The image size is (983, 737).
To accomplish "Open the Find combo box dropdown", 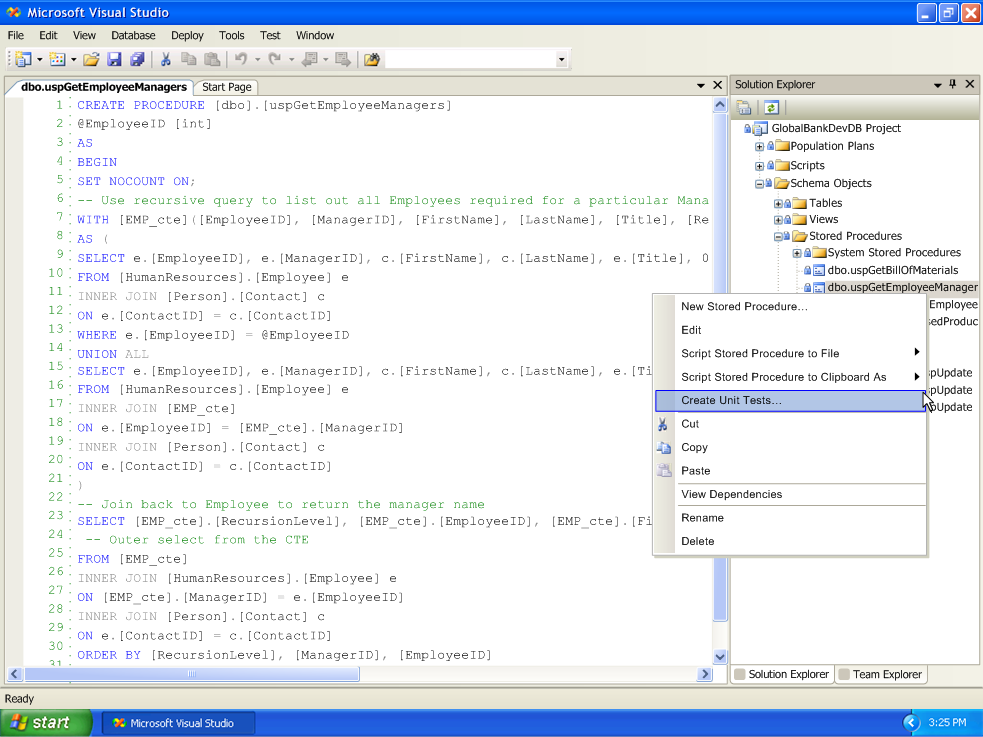I will coord(561,60).
